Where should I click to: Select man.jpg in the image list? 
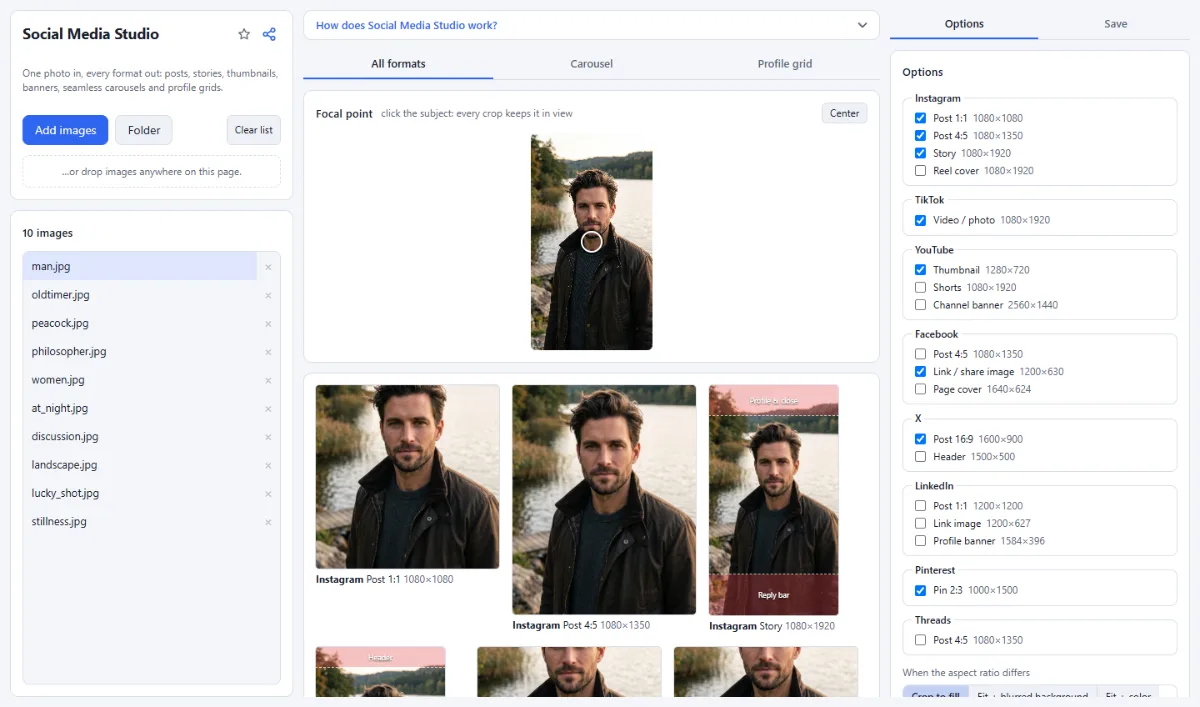tap(140, 267)
